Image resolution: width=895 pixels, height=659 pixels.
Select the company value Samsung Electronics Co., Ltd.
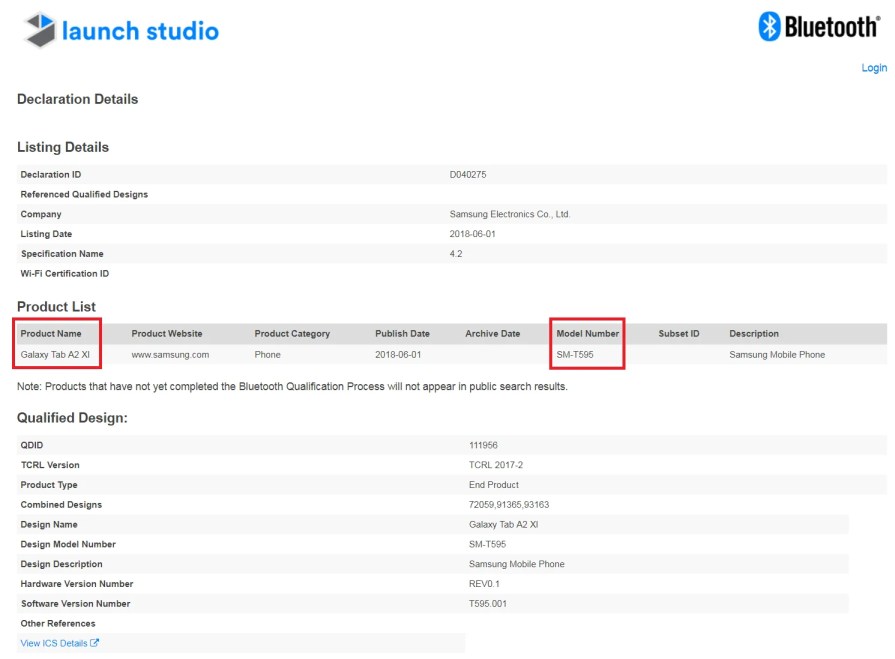click(x=510, y=214)
